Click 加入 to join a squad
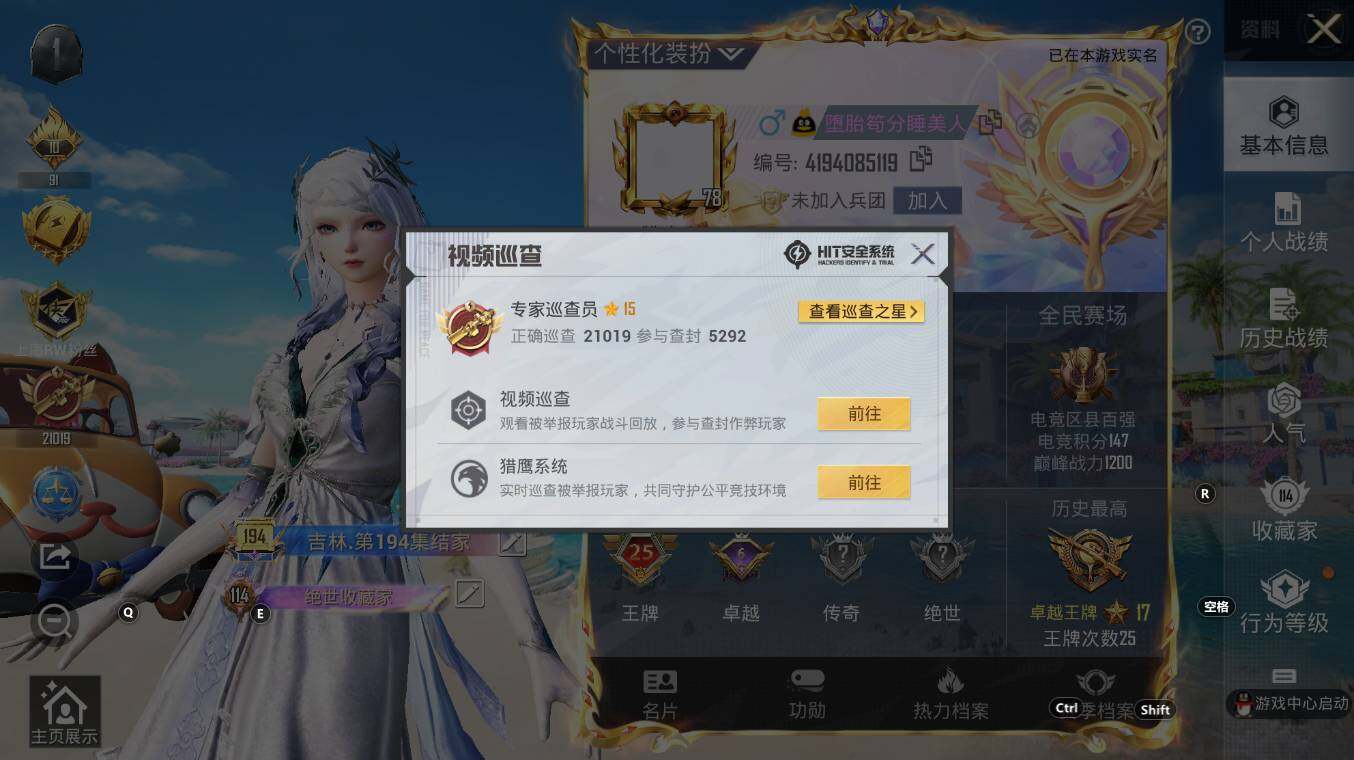Screen dimensions: 1354x760 pyautogui.click(x=927, y=201)
